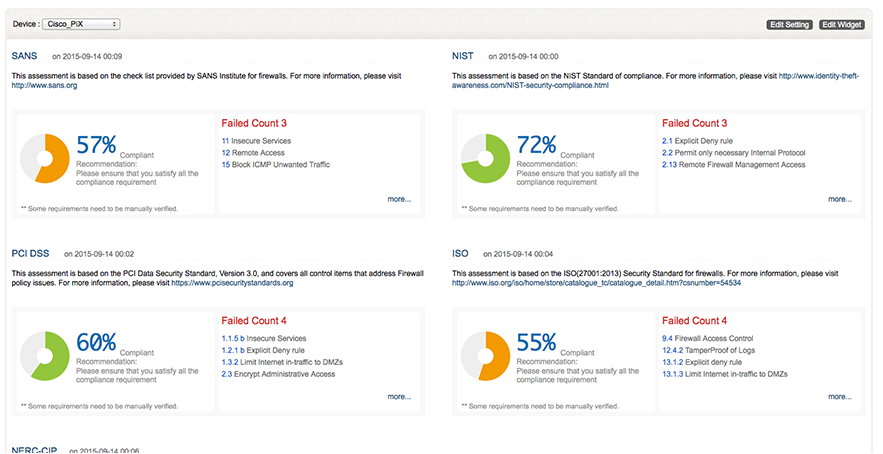
Task: Expand more failed items in SANS panel
Action: pyautogui.click(x=399, y=199)
